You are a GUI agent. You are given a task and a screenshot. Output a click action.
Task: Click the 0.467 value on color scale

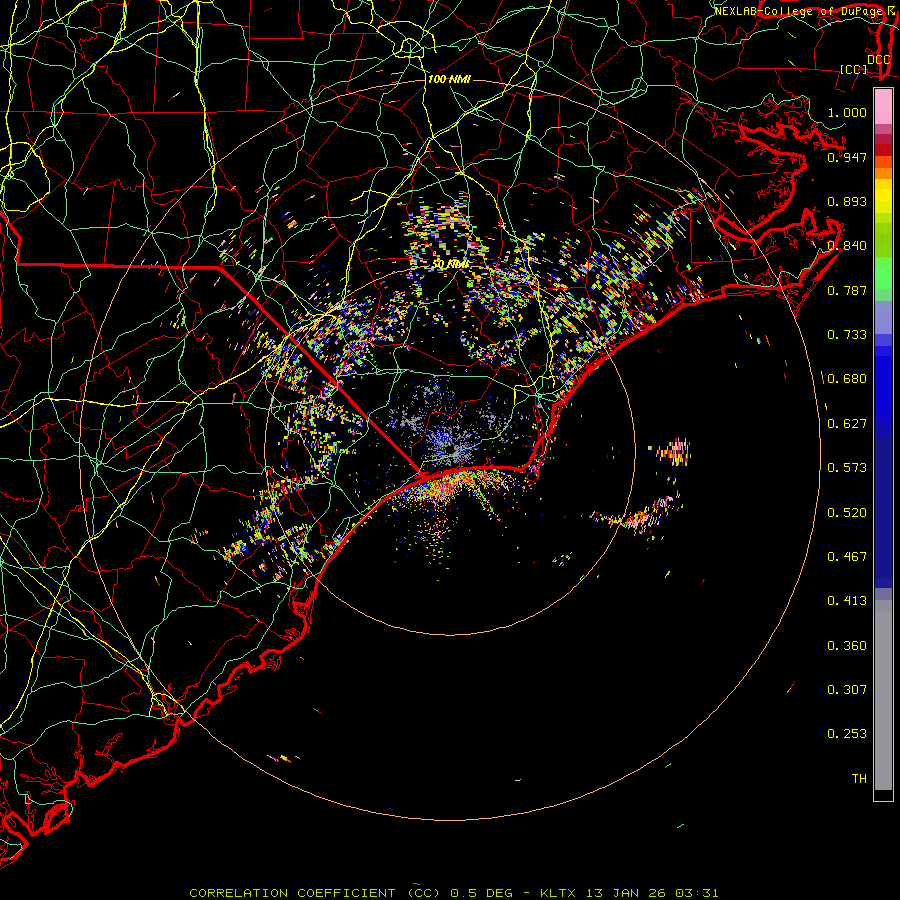(x=847, y=557)
